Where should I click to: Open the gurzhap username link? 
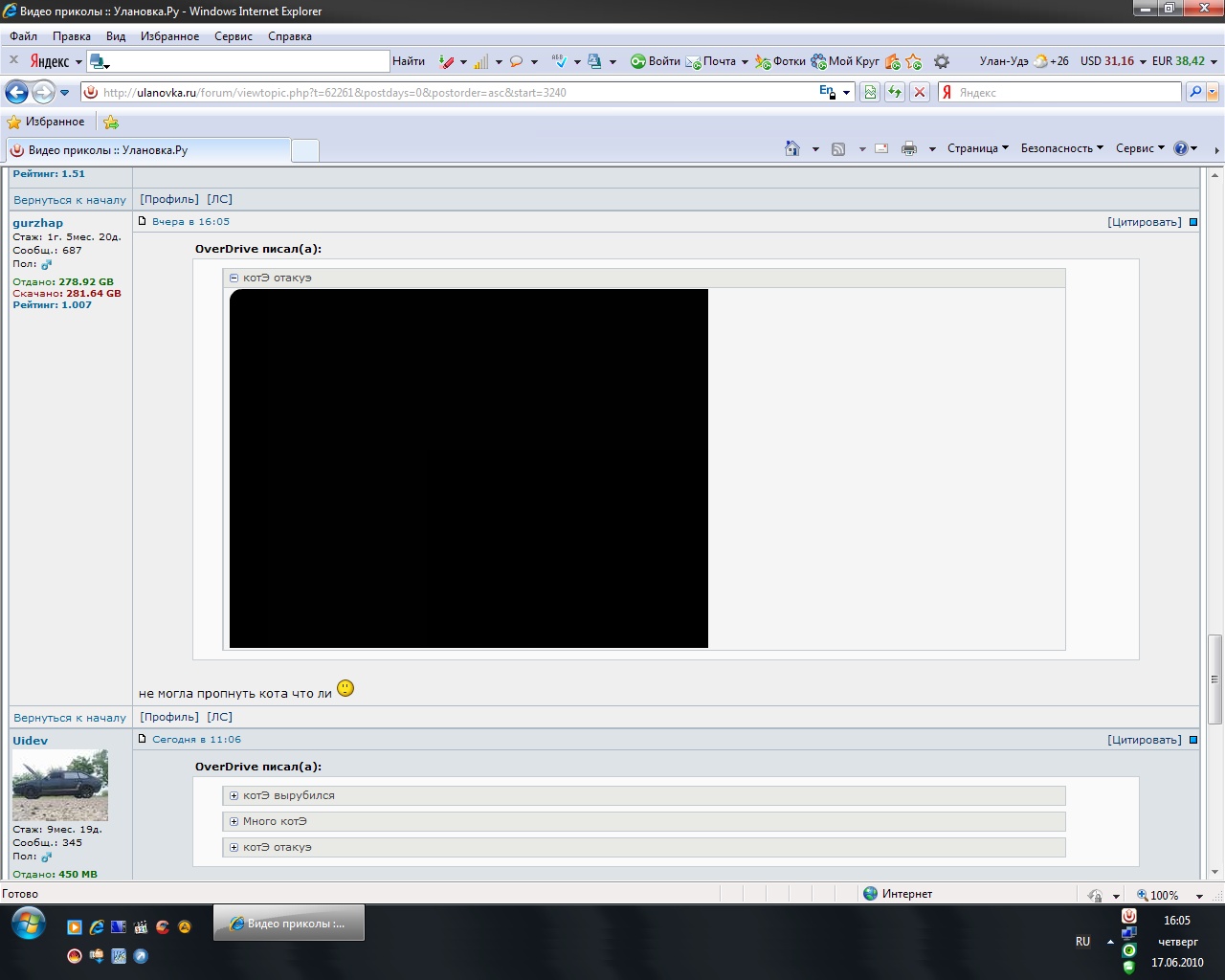coord(38,223)
